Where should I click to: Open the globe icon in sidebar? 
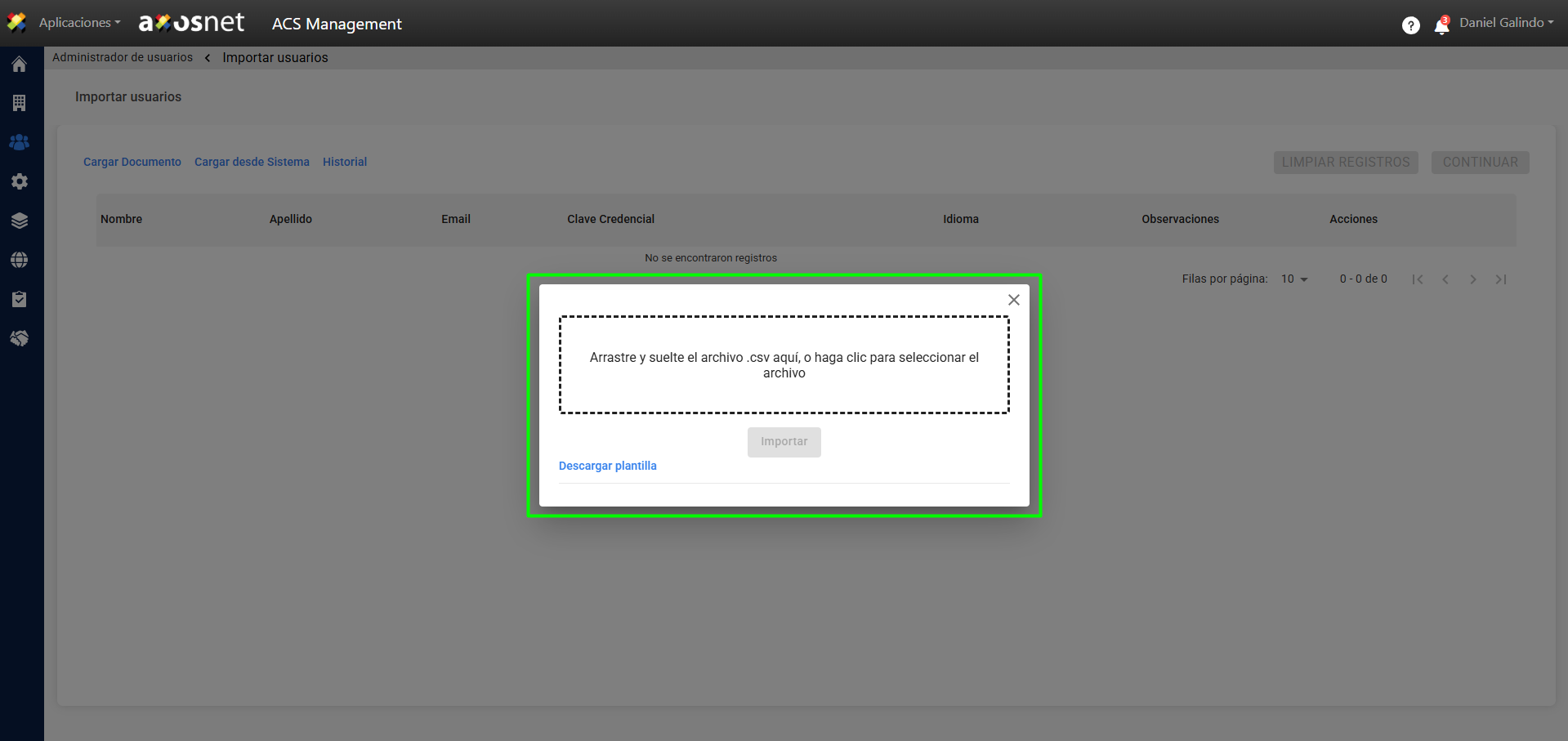point(20,260)
